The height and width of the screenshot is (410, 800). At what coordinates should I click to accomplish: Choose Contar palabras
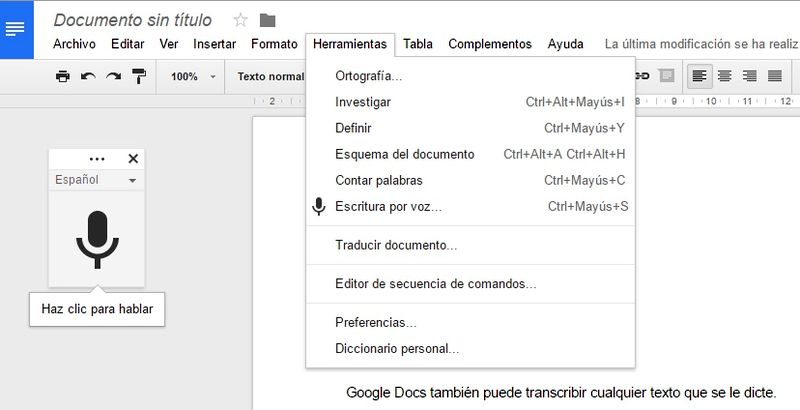470,181
